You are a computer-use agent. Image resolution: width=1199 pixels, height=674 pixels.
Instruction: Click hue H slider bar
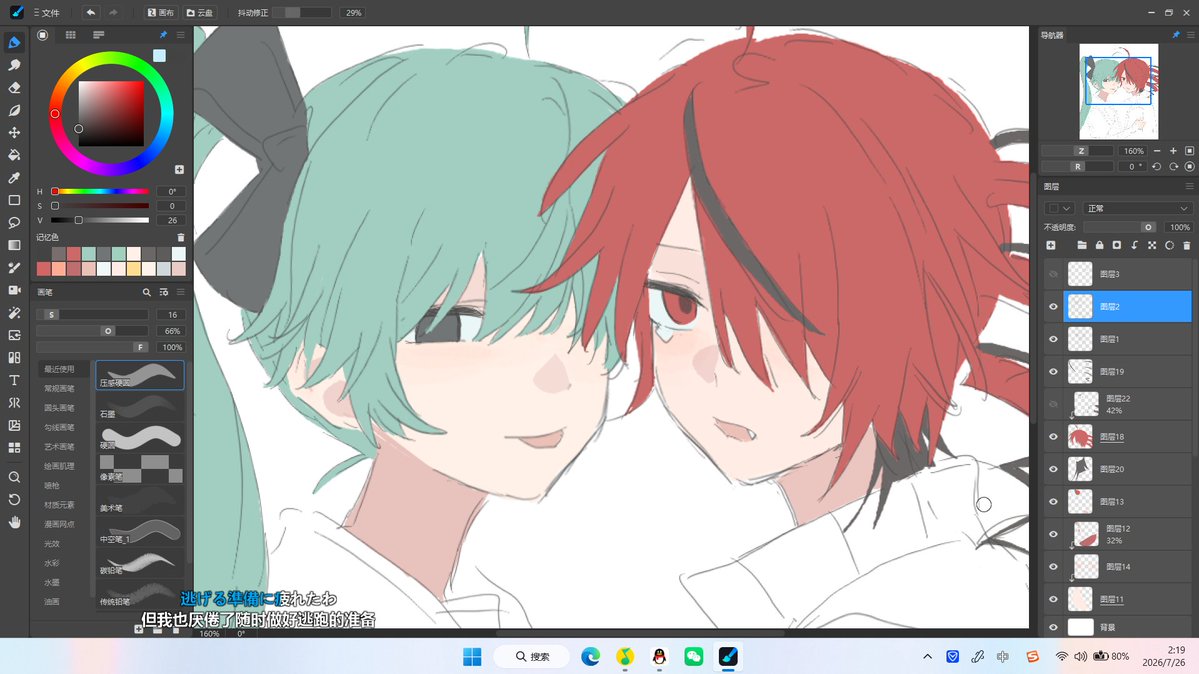coord(99,191)
